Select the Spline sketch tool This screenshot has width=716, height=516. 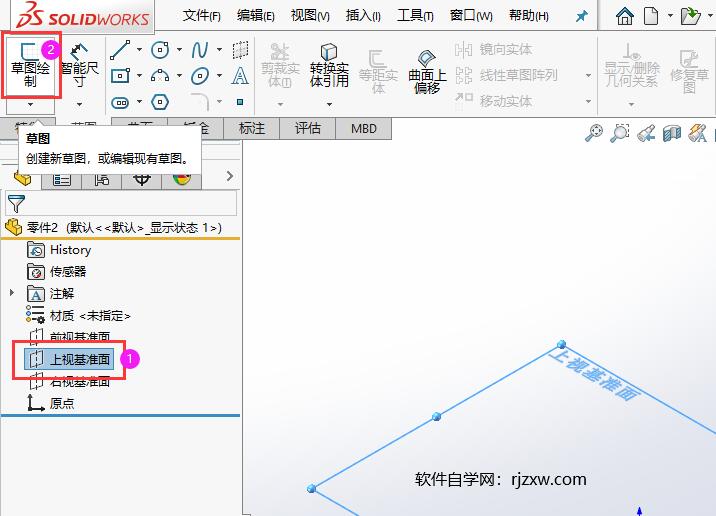point(200,49)
